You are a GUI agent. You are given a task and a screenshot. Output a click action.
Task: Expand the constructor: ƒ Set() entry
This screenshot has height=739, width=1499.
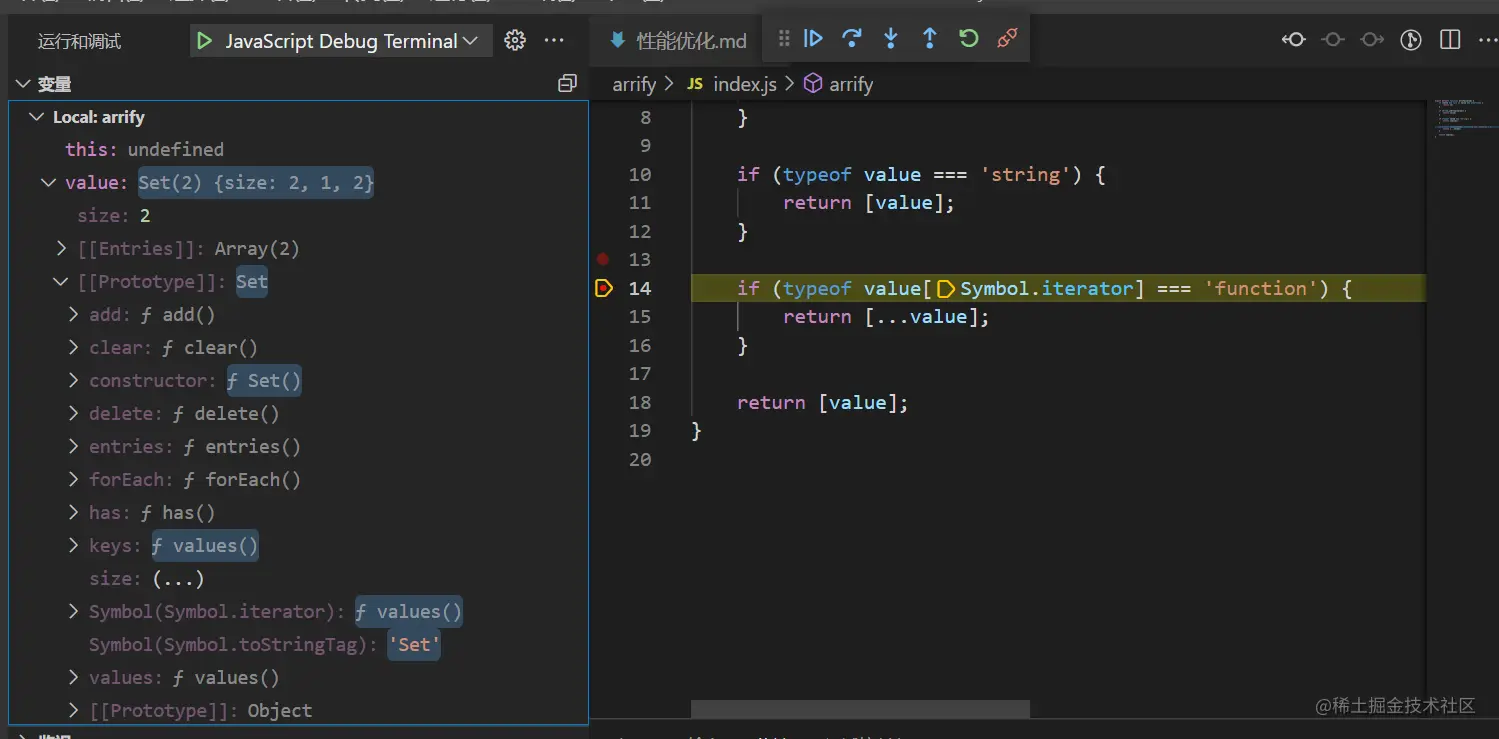click(74, 381)
